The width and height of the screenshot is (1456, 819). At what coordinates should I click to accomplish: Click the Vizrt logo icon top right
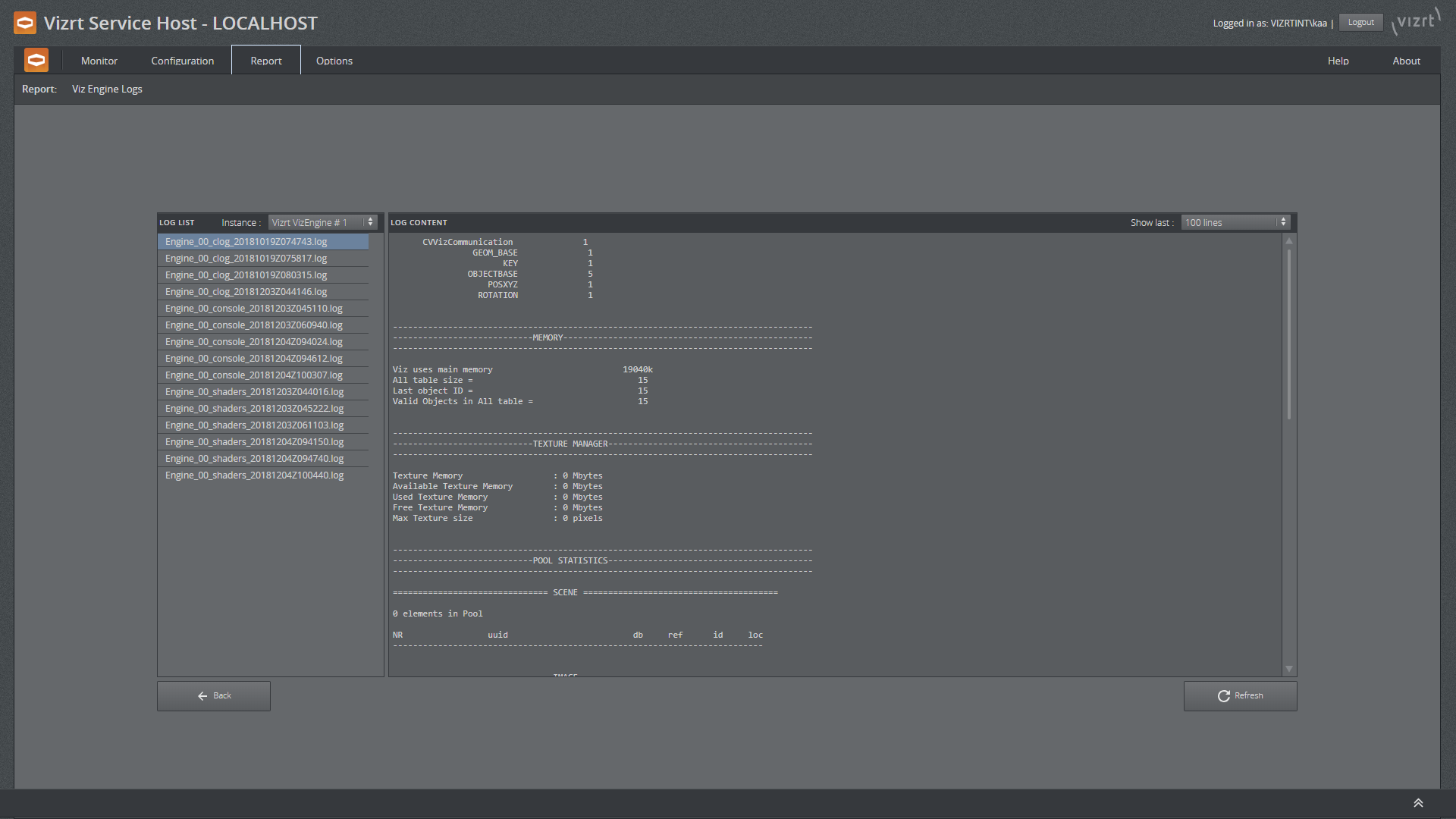[x=1417, y=21]
